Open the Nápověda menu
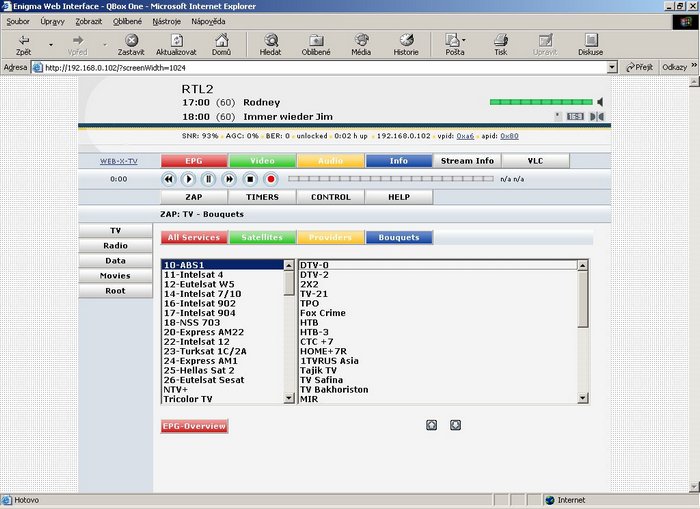 (208, 21)
